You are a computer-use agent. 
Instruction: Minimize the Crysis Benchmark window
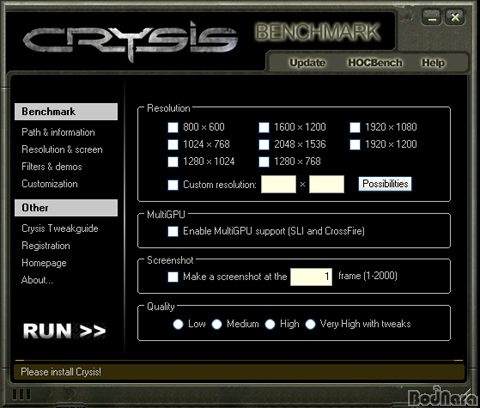(432, 17)
